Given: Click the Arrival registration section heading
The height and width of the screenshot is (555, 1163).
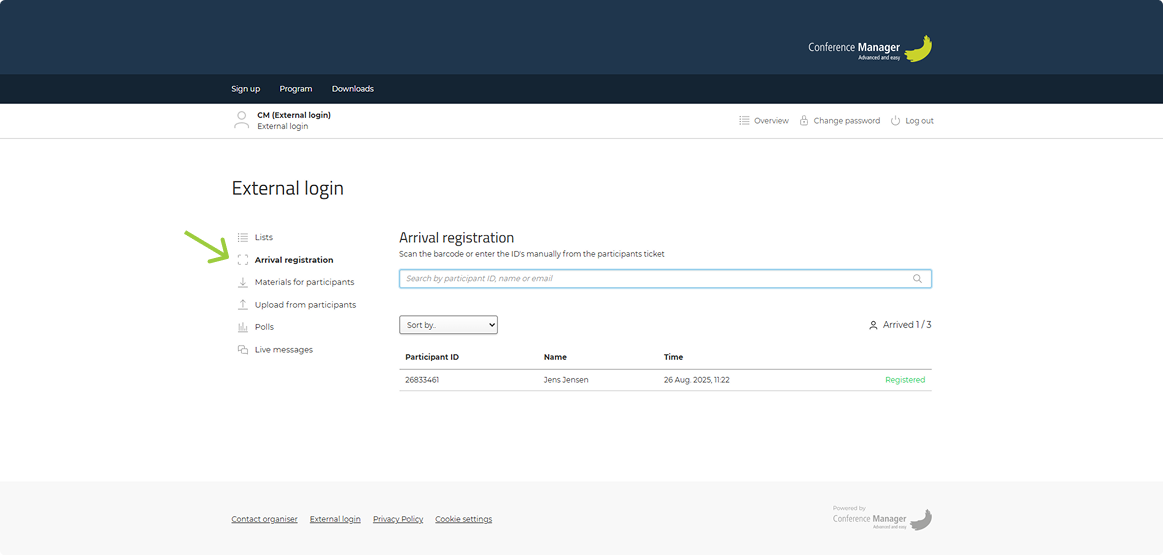Looking at the screenshot, I should tap(456, 238).
